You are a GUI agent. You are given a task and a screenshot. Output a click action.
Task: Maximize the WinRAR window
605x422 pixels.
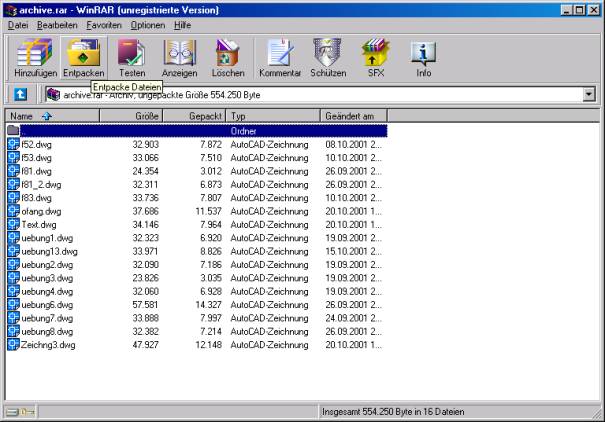point(579,10)
